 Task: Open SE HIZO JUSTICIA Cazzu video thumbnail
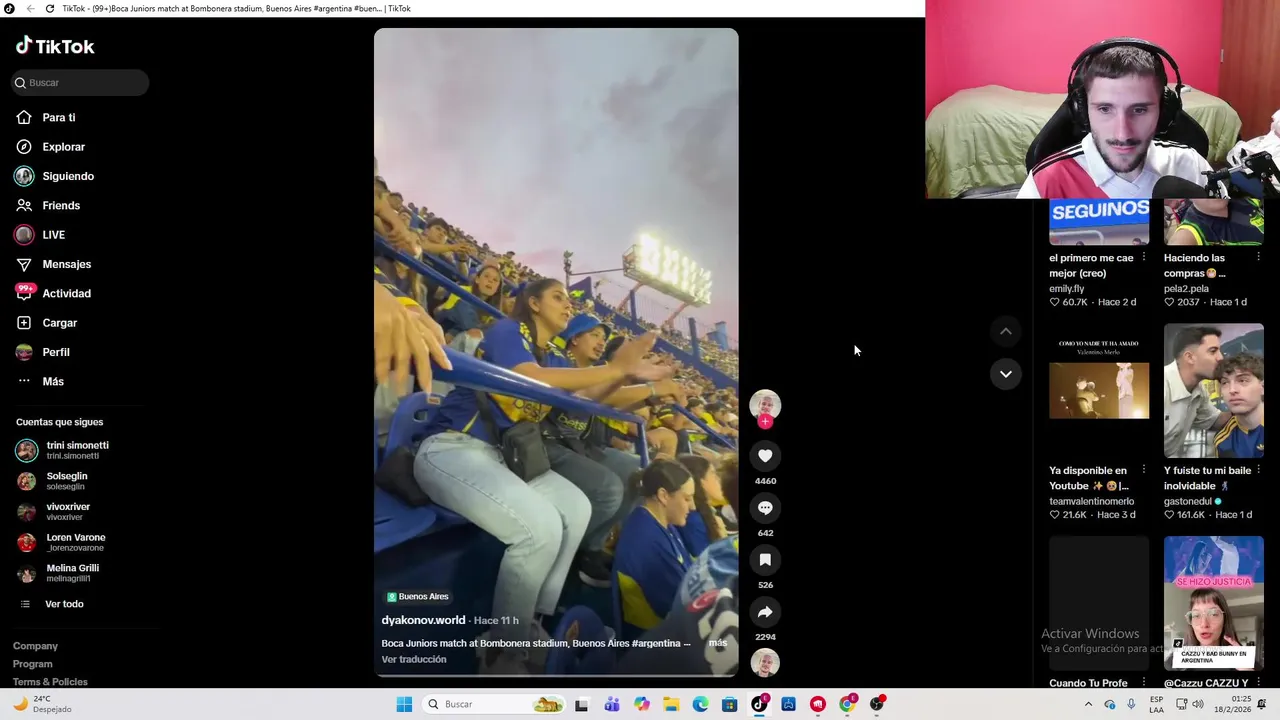tap(1214, 603)
